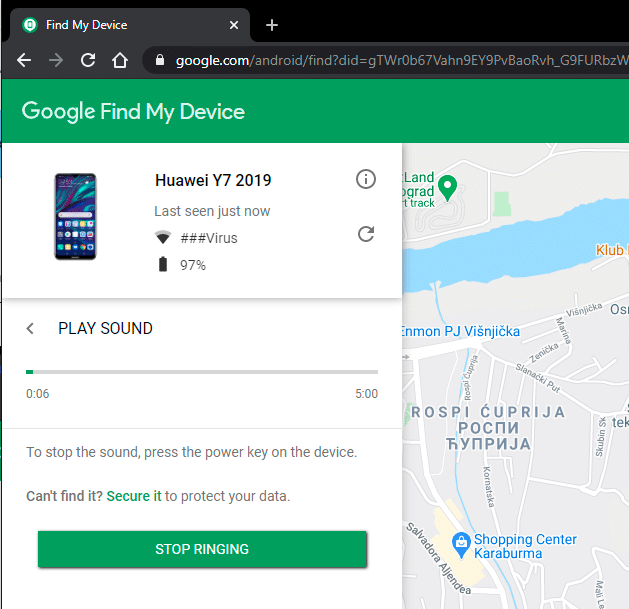This screenshot has height=609, width=629.
Task: Refresh the device location status
Action: 365,234
